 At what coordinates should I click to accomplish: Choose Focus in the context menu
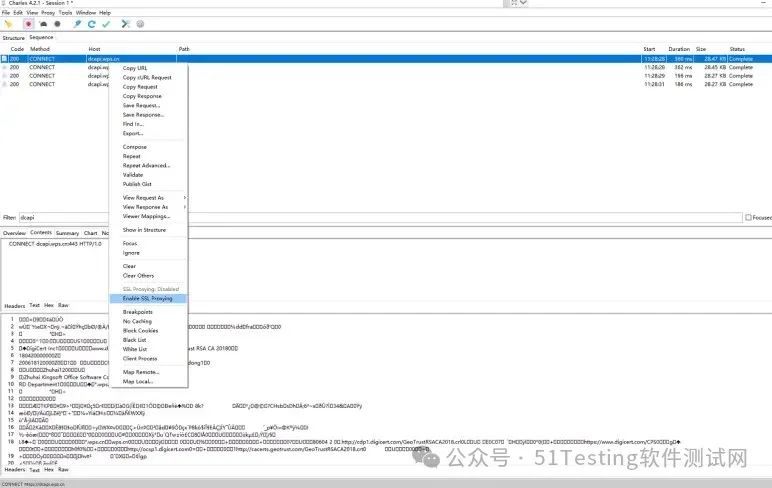click(130, 243)
